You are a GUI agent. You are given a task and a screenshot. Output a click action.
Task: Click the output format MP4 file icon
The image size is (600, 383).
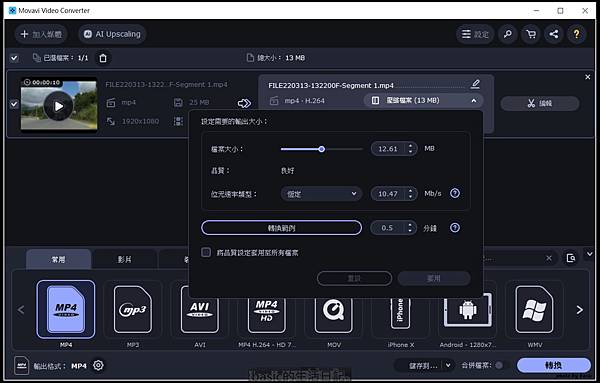[22, 365]
